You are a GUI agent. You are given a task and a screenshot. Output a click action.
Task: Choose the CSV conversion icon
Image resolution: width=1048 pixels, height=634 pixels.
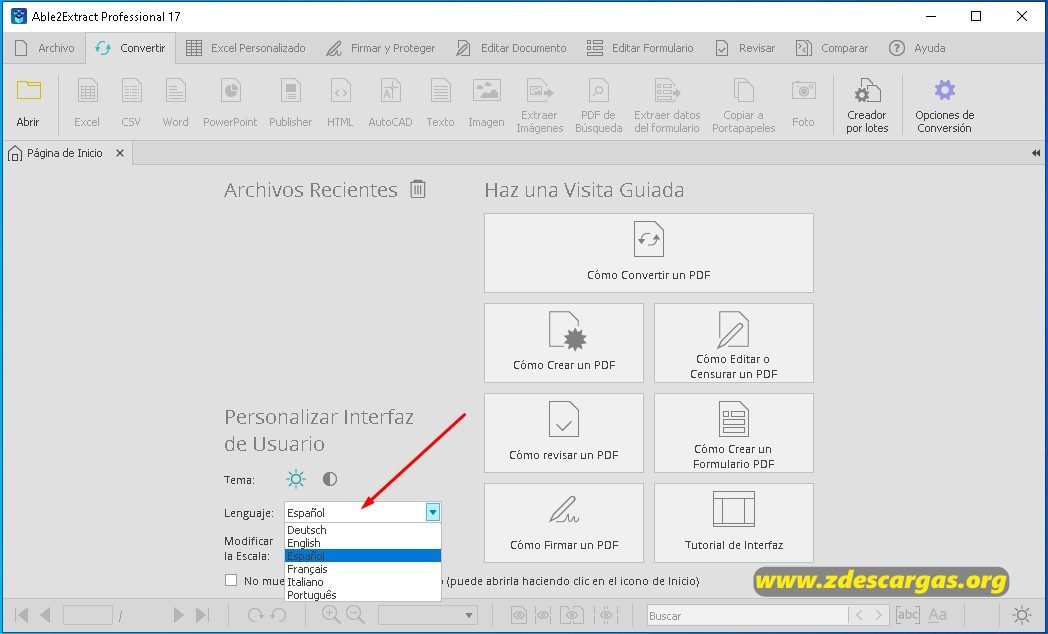[x=132, y=91]
